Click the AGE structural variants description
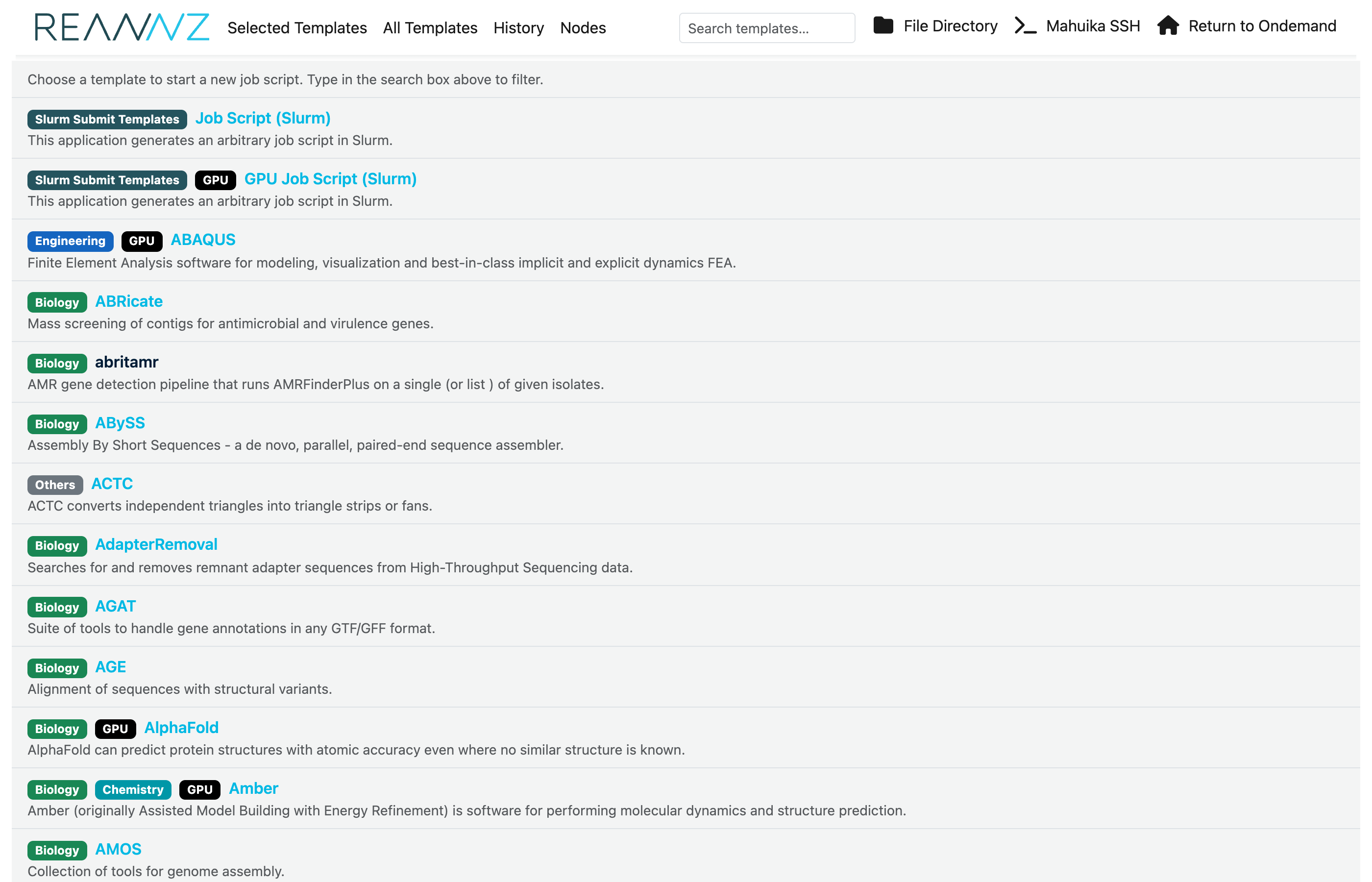Screen dimensions: 1372x882 point(180,689)
